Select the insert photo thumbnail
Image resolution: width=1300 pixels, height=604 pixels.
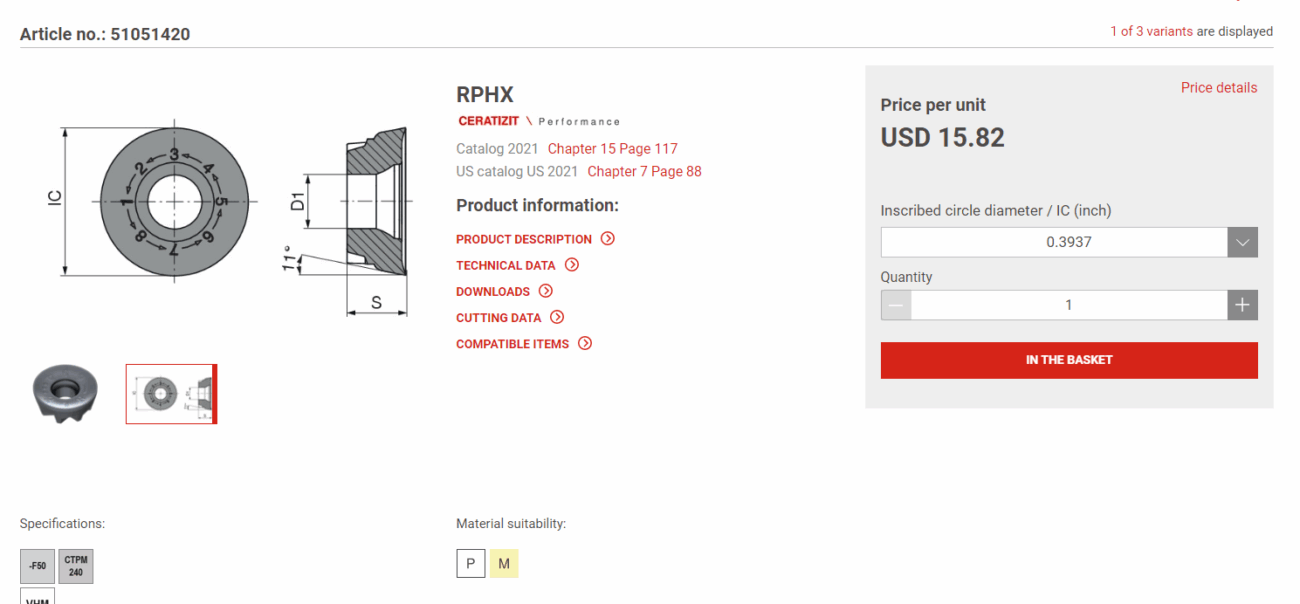point(65,393)
